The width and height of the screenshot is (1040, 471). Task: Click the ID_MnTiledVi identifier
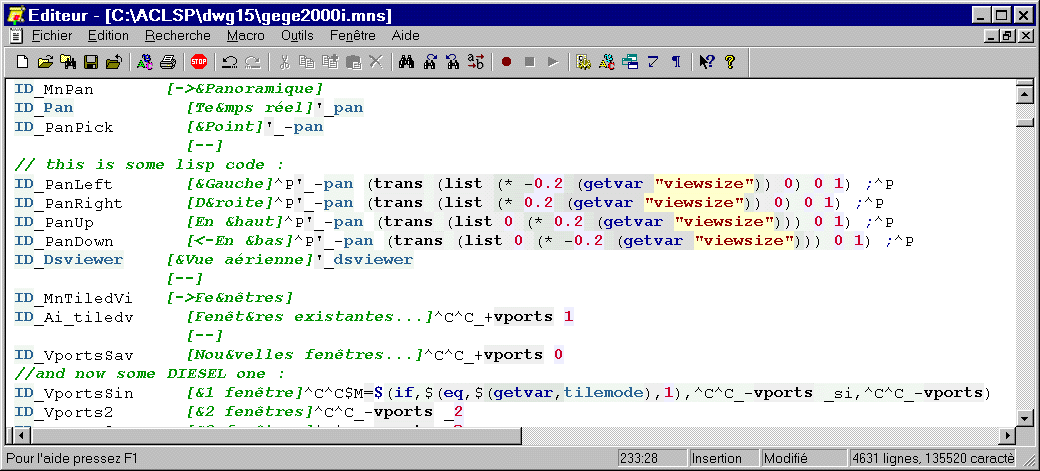pyautogui.click(x=74, y=298)
